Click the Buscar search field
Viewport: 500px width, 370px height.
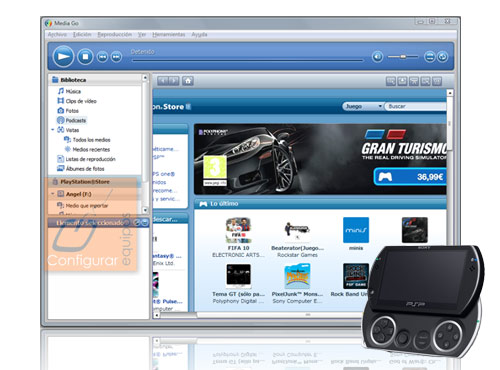(x=415, y=106)
